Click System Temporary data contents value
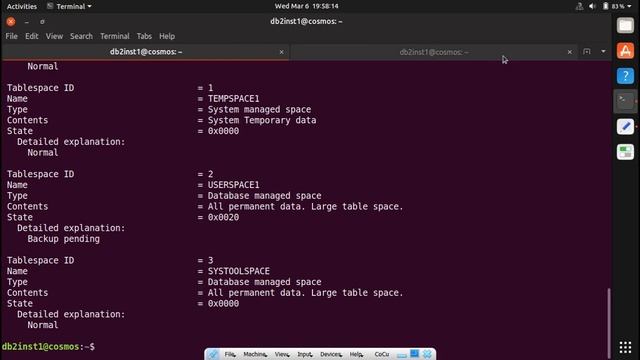Viewport: 640px width, 360px height. [x=262, y=120]
